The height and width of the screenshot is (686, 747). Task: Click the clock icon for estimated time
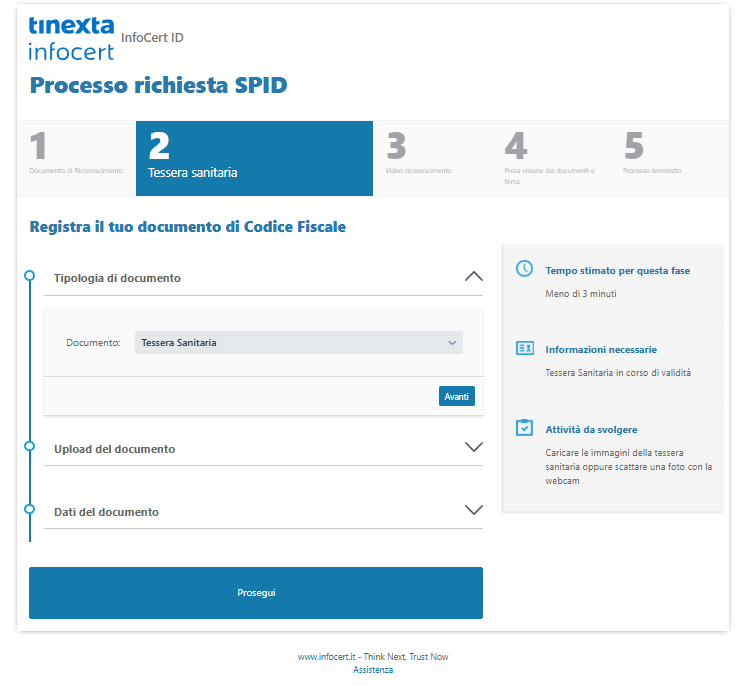pos(524,269)
